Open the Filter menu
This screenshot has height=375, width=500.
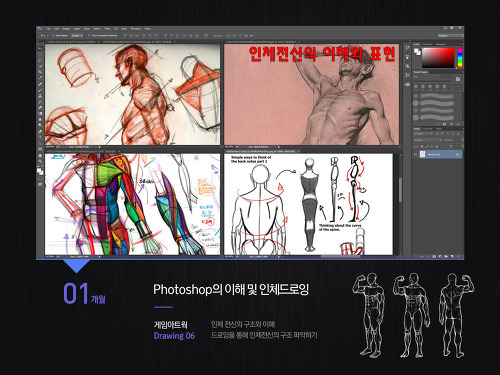[x=107, y=29]
